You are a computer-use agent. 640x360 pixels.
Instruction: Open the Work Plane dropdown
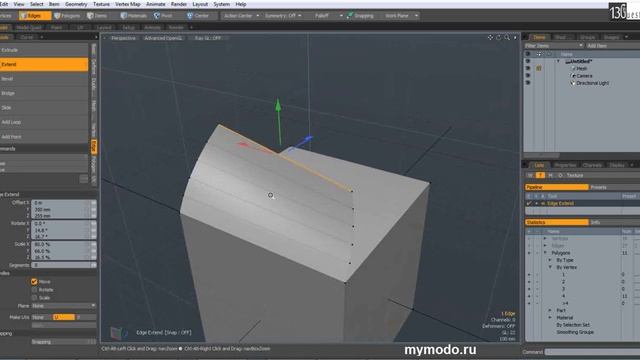(x=401, y=16)
